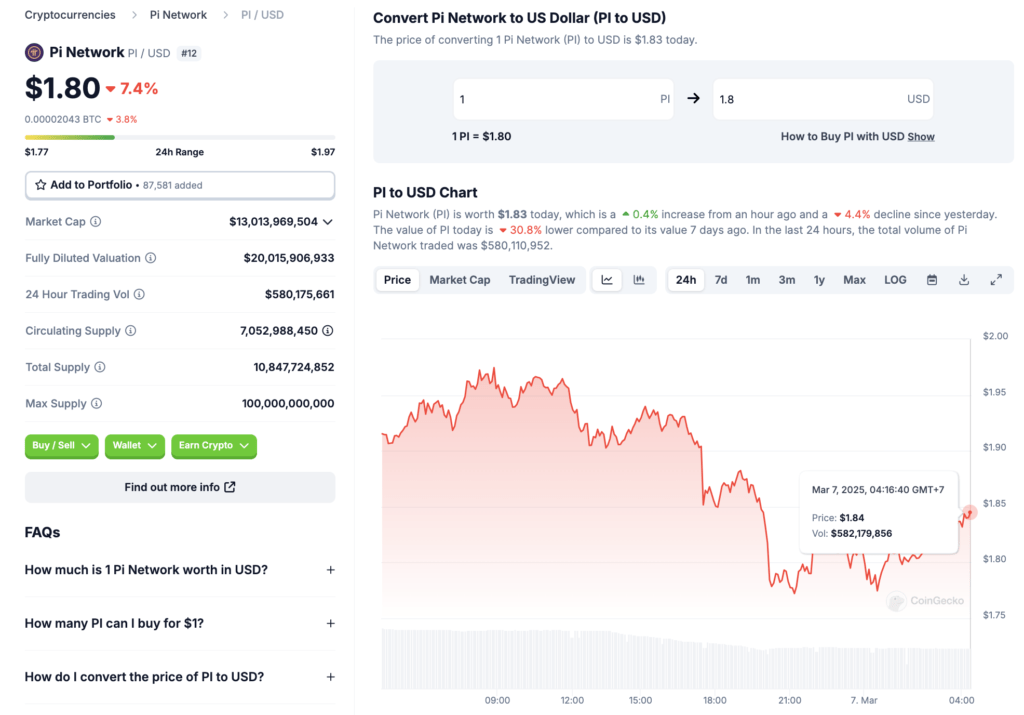Open the Earn Crypto dropdown
Viewport: 1024px width, 715px height.
[x=214, y=445]
